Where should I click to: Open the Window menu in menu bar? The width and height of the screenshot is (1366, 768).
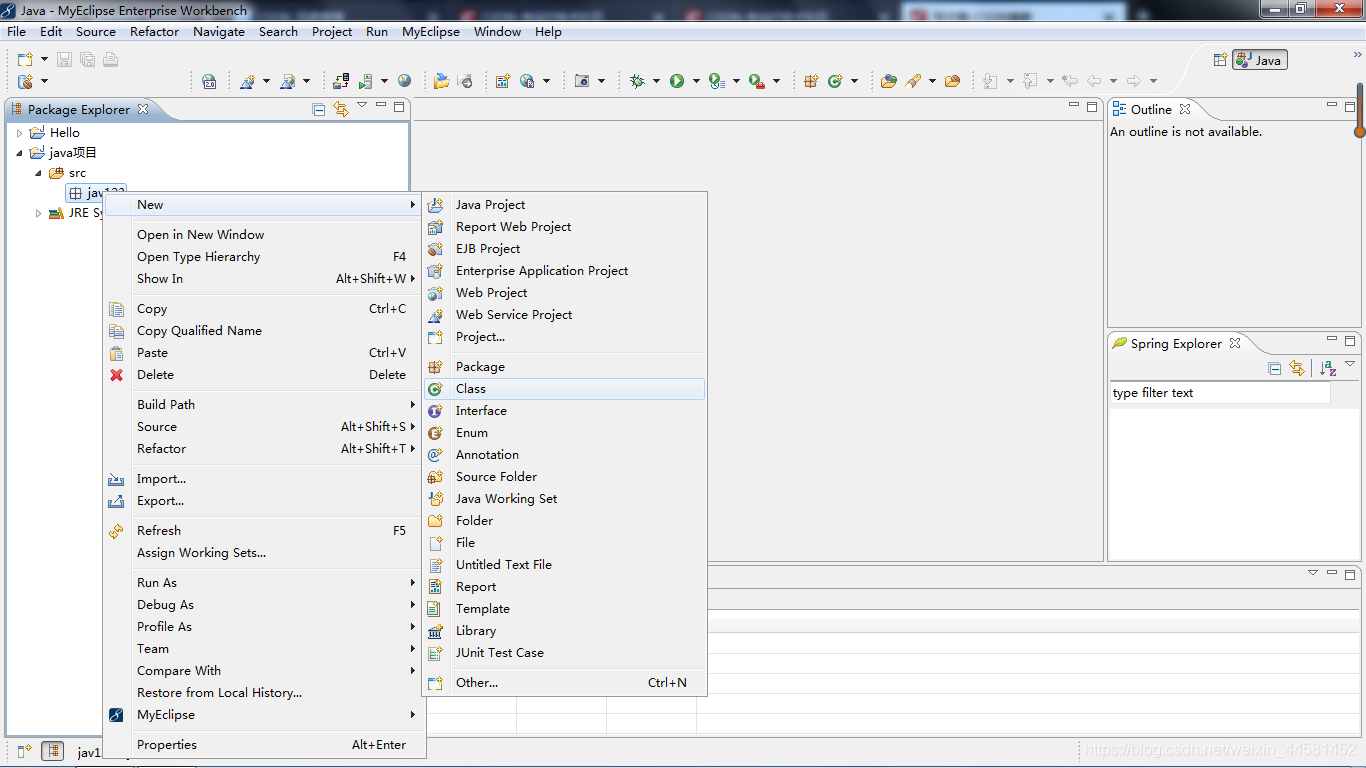[x=497, y=31]
